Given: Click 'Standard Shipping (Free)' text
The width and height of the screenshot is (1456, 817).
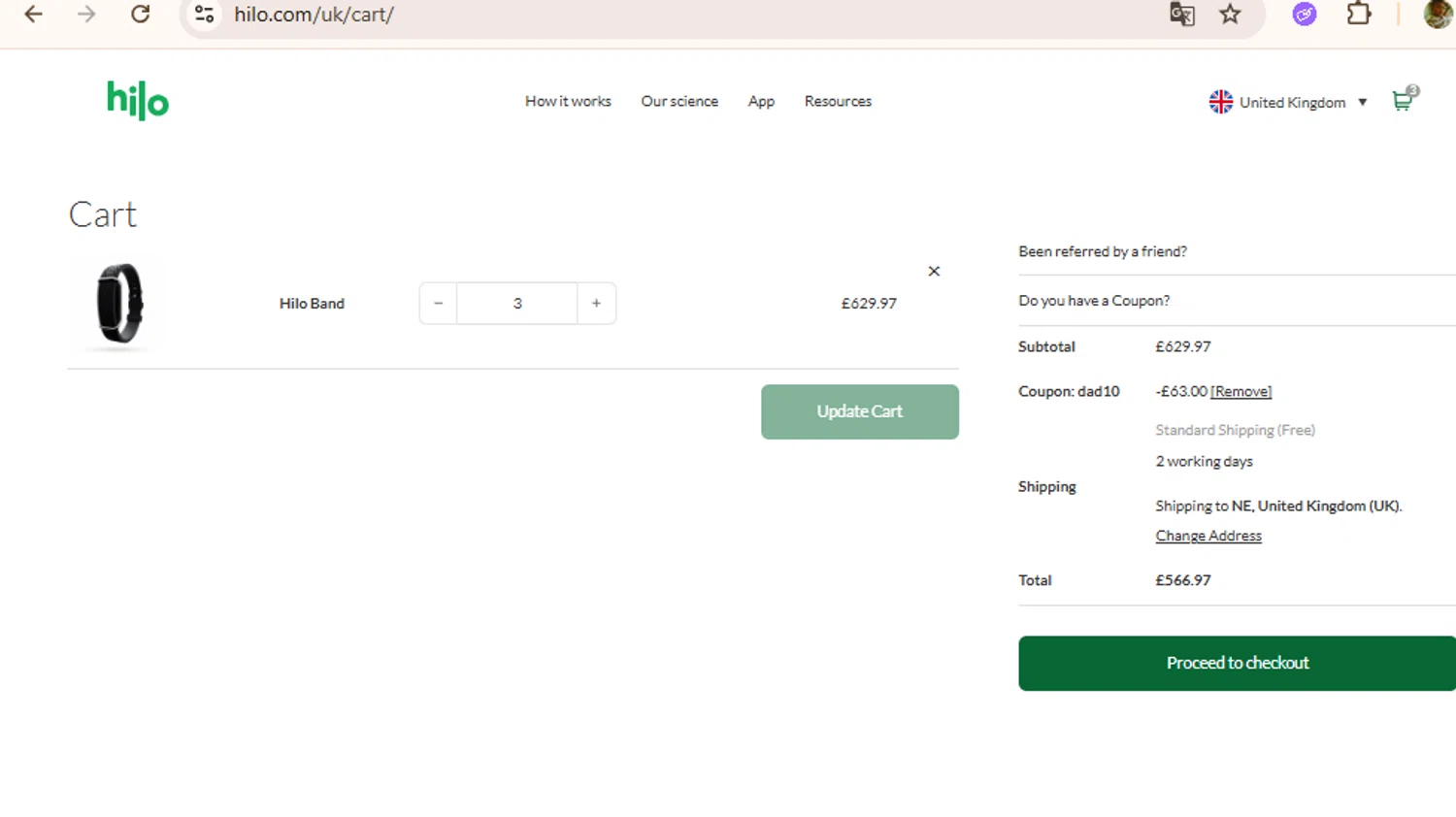Looking at the screenshot, I should click(1235, 430).
